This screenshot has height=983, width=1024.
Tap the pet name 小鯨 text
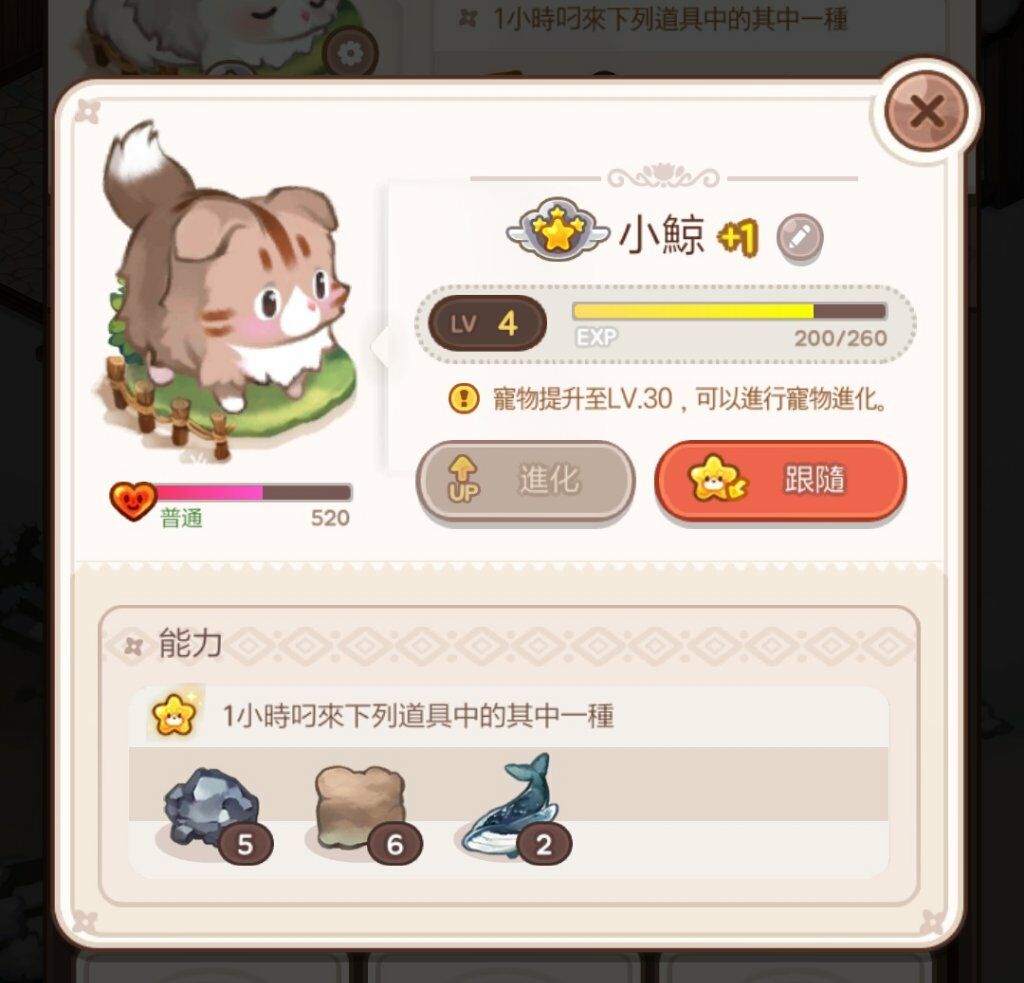(662, 235)
